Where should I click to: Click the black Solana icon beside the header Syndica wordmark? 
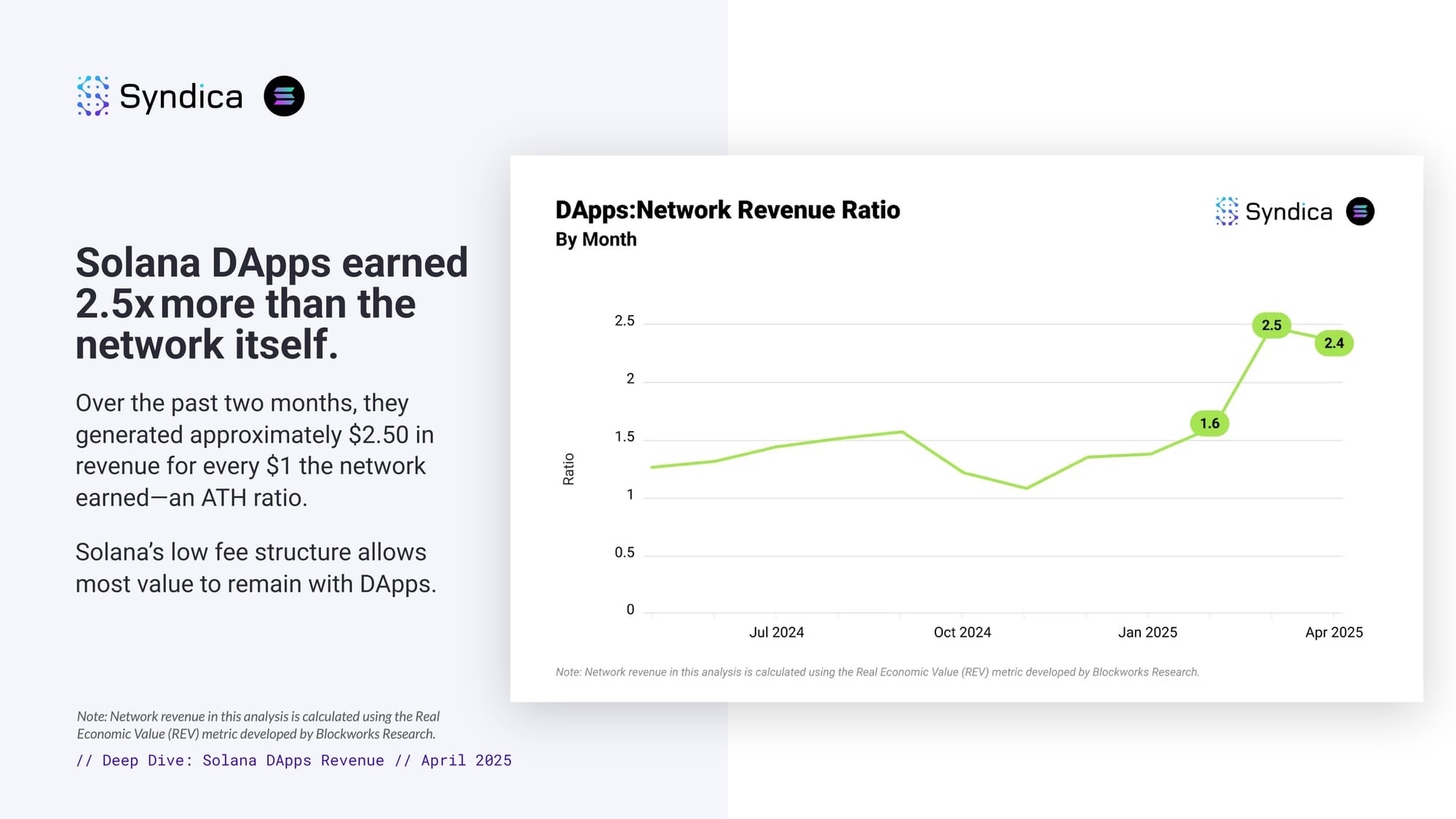click(x=284, y=96)
